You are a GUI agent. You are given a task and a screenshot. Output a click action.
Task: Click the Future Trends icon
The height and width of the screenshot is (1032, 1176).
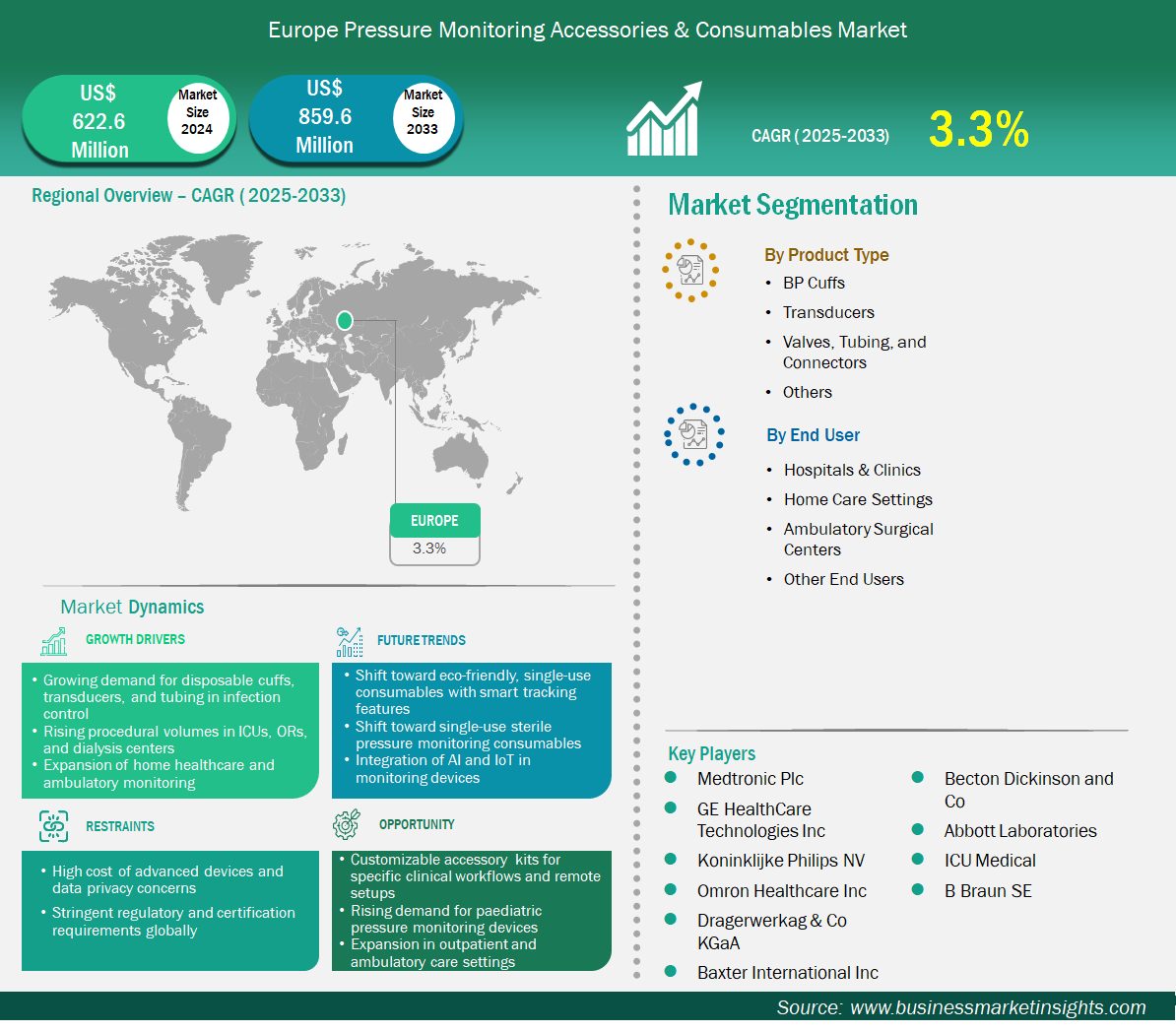[x=349, y=642]
